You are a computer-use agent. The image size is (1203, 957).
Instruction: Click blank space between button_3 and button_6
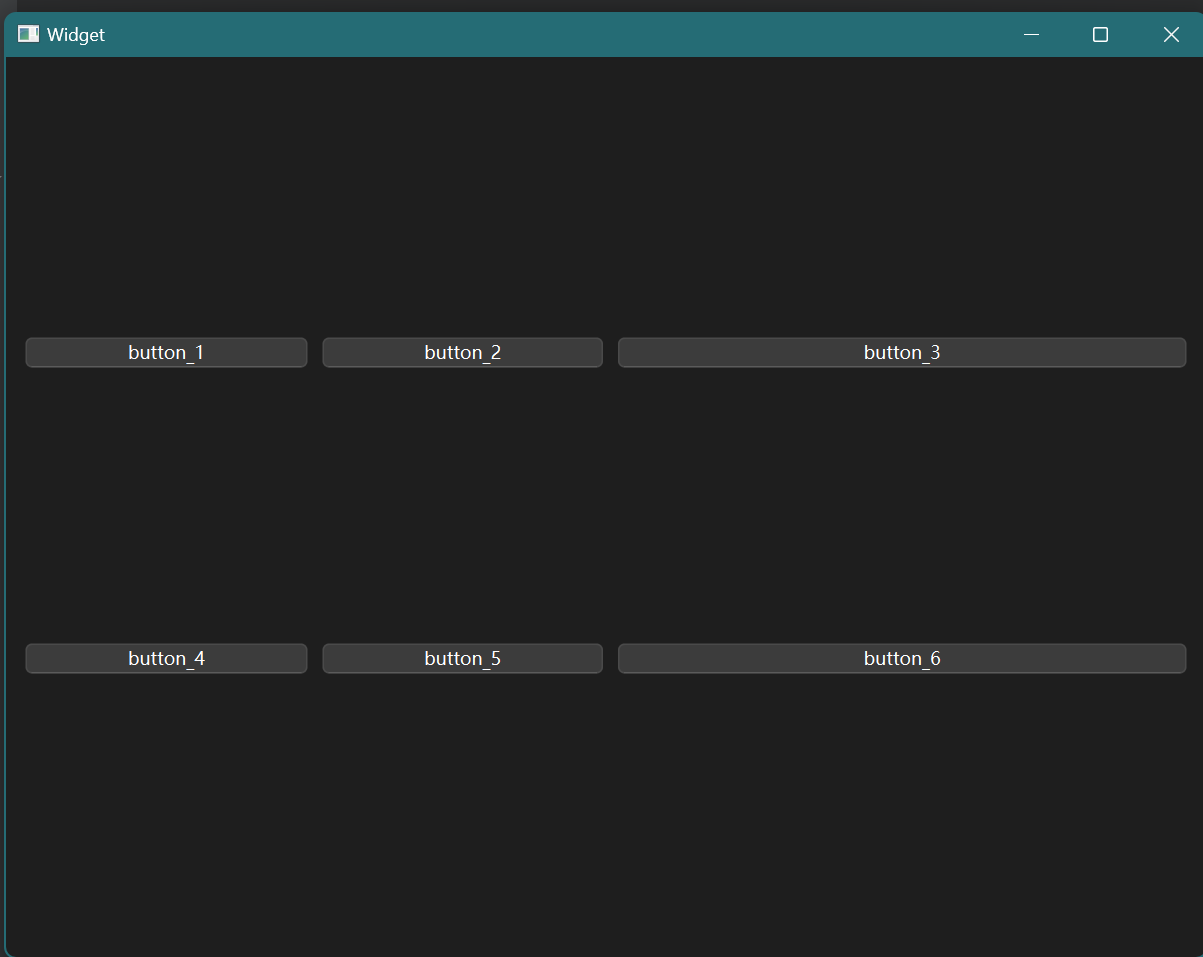[x=901, y=505]
